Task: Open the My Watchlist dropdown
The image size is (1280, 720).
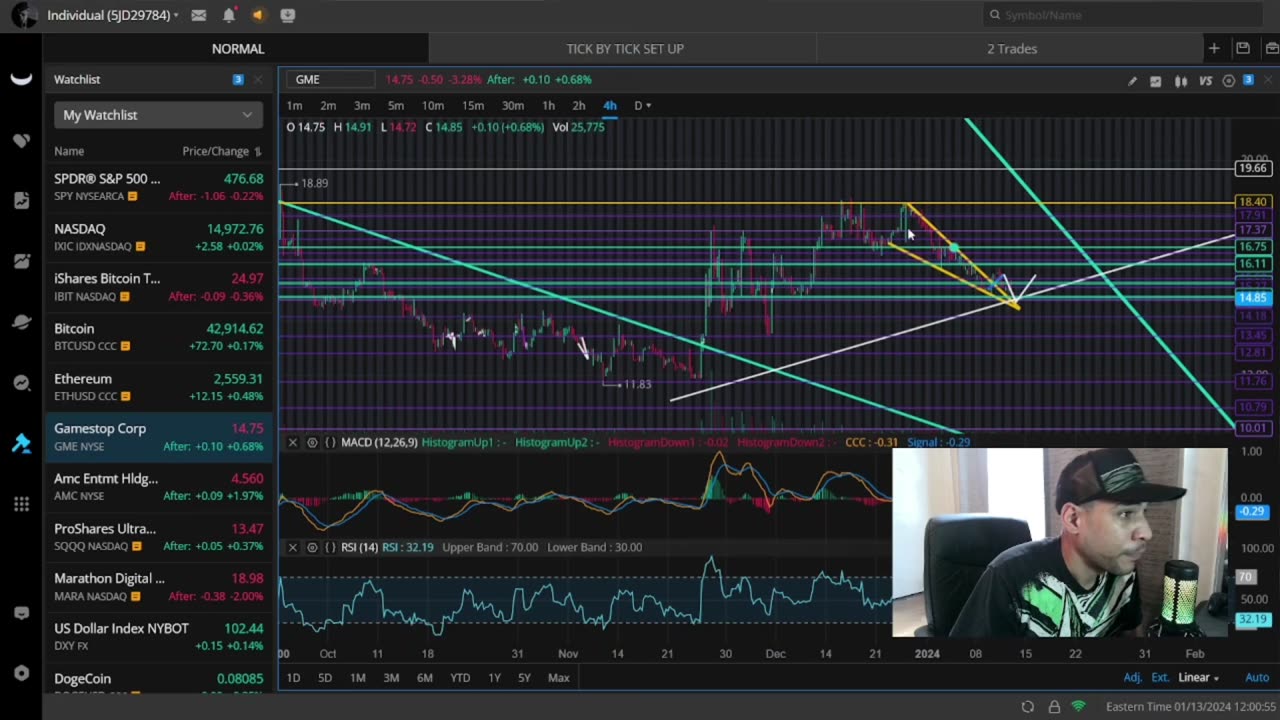Action: click(158, 115)
